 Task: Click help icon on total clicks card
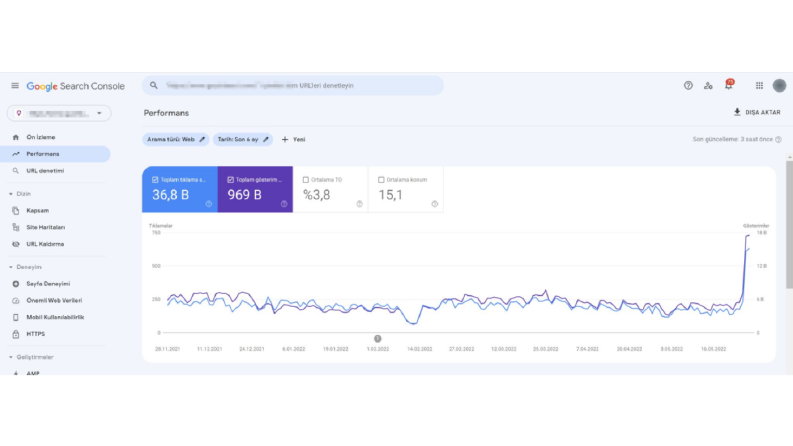coord(209,204)
